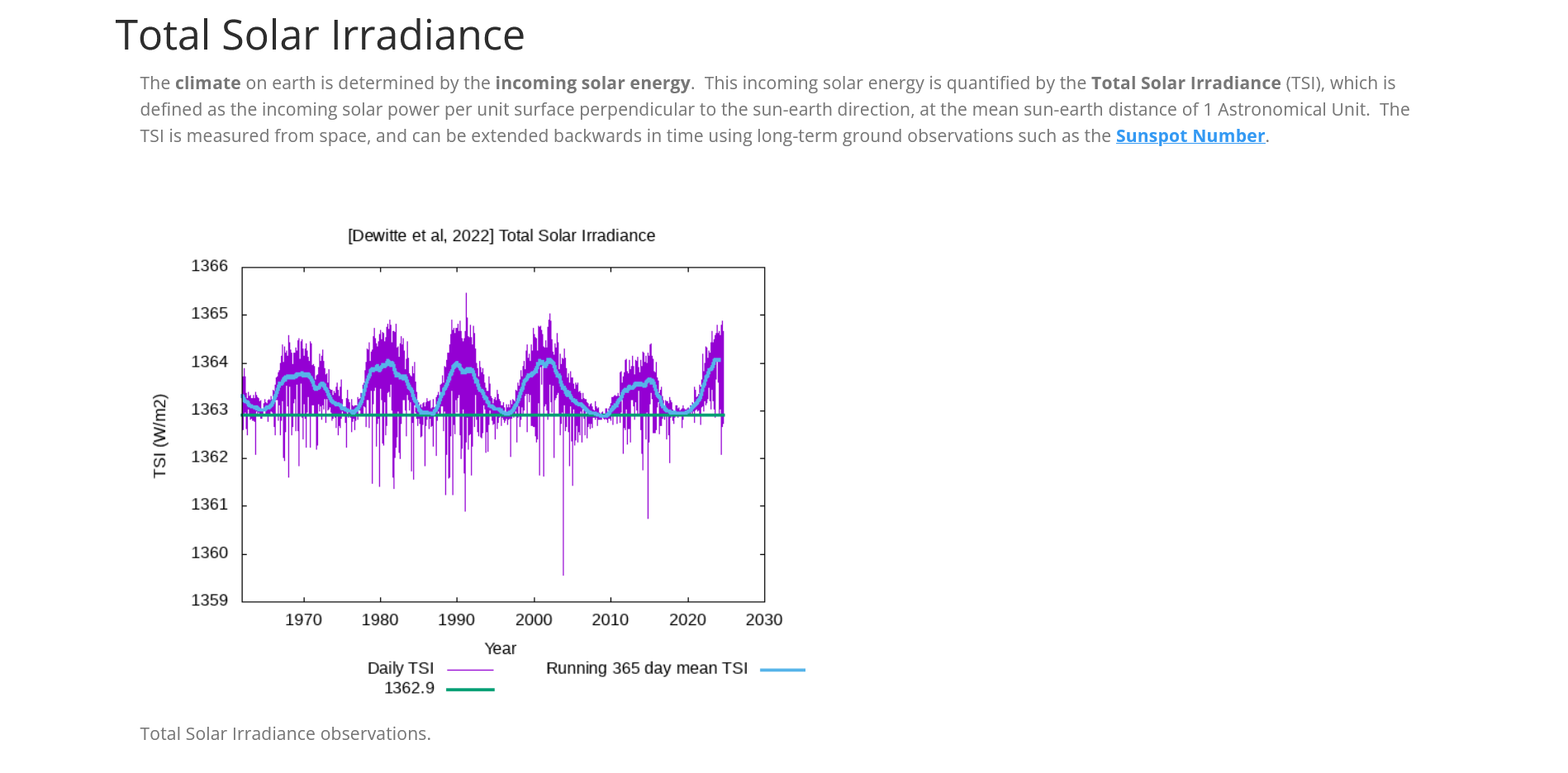This screenshot has width=1568, height=773.
Task: Click the 2000 tick on the year axis
Action: 534,620
